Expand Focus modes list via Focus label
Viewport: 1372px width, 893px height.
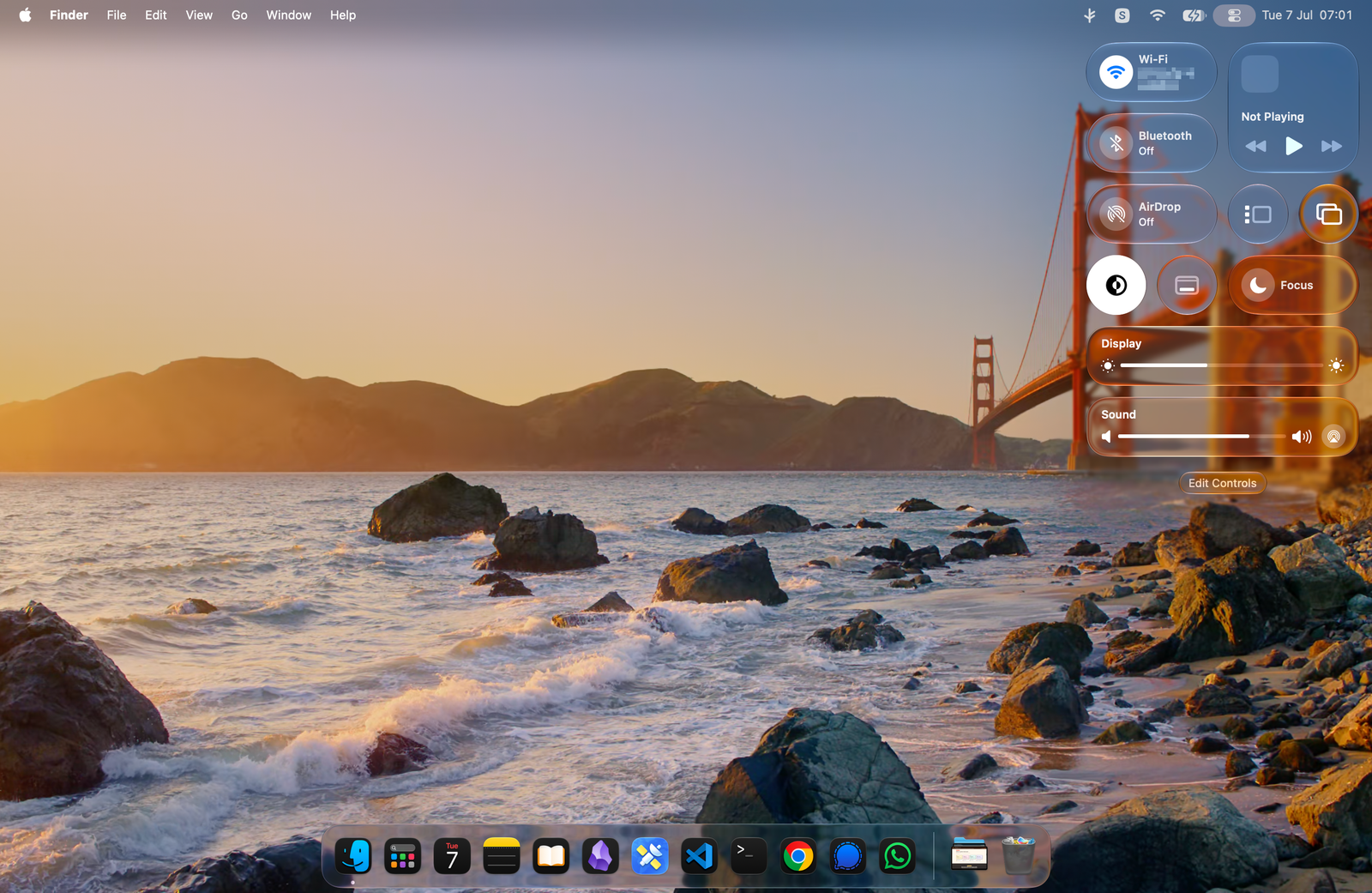click(x=1297, y=286)
